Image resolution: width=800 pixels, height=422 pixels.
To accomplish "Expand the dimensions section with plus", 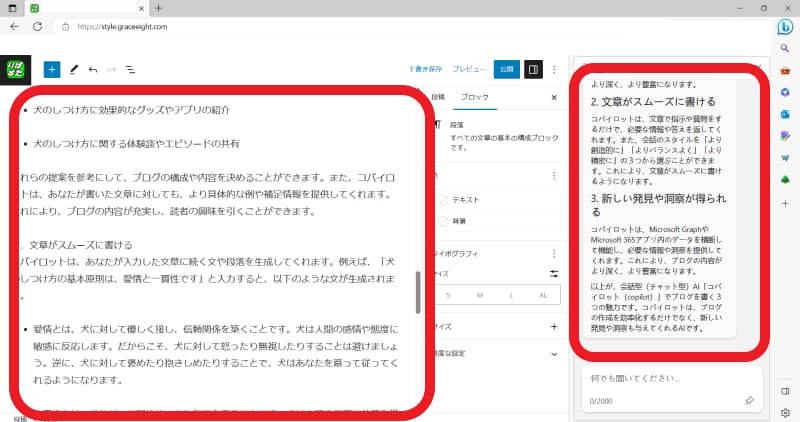I will [554, 327].
